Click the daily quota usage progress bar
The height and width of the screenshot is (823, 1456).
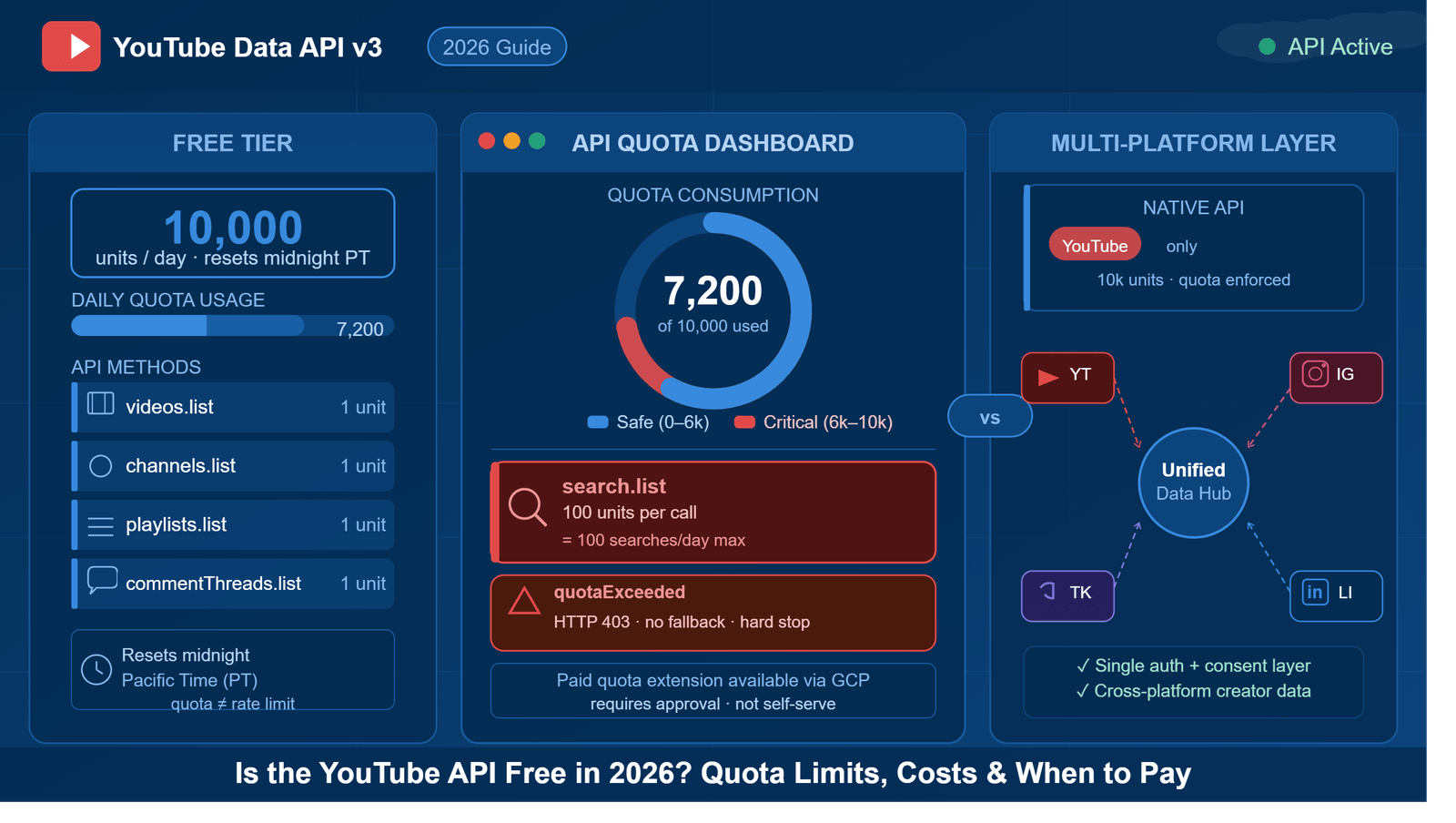(233, 327)
